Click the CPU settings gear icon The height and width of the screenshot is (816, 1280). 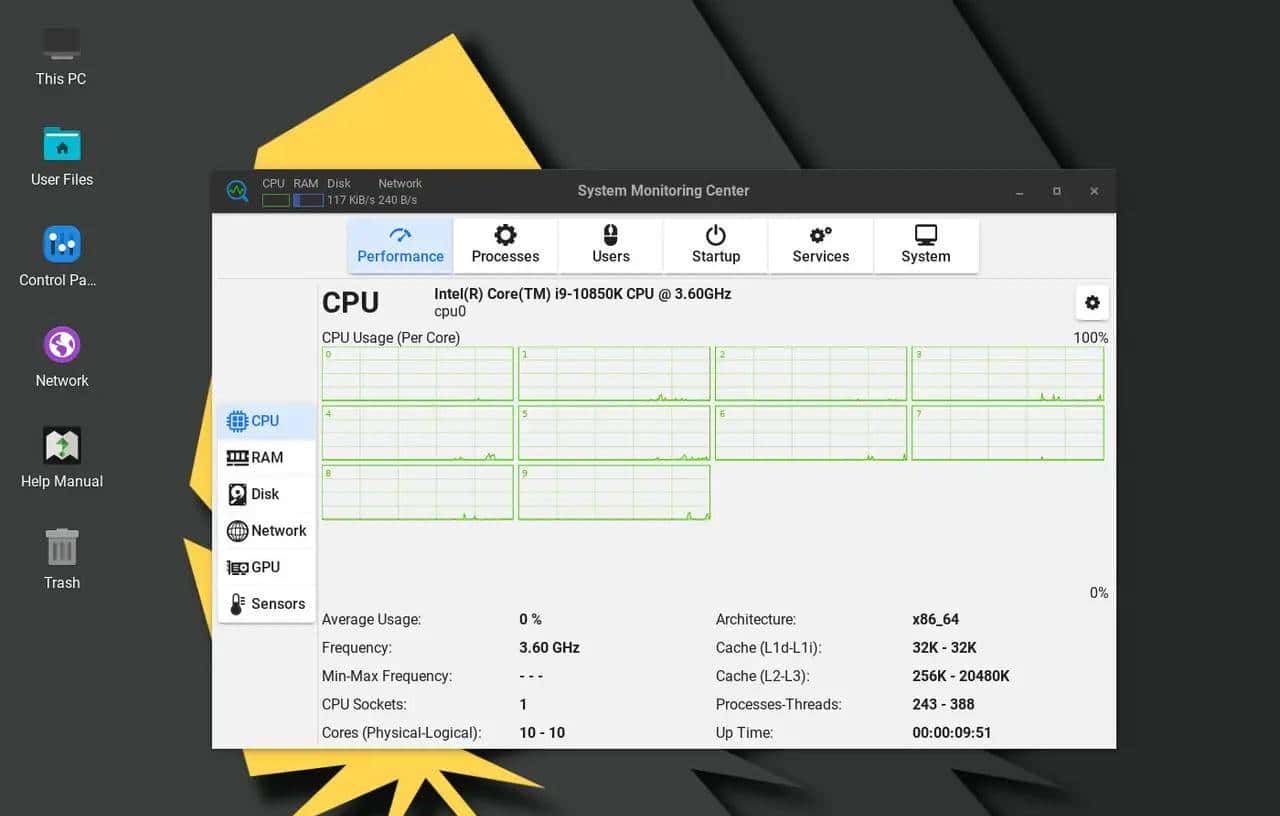(1091, 303)
